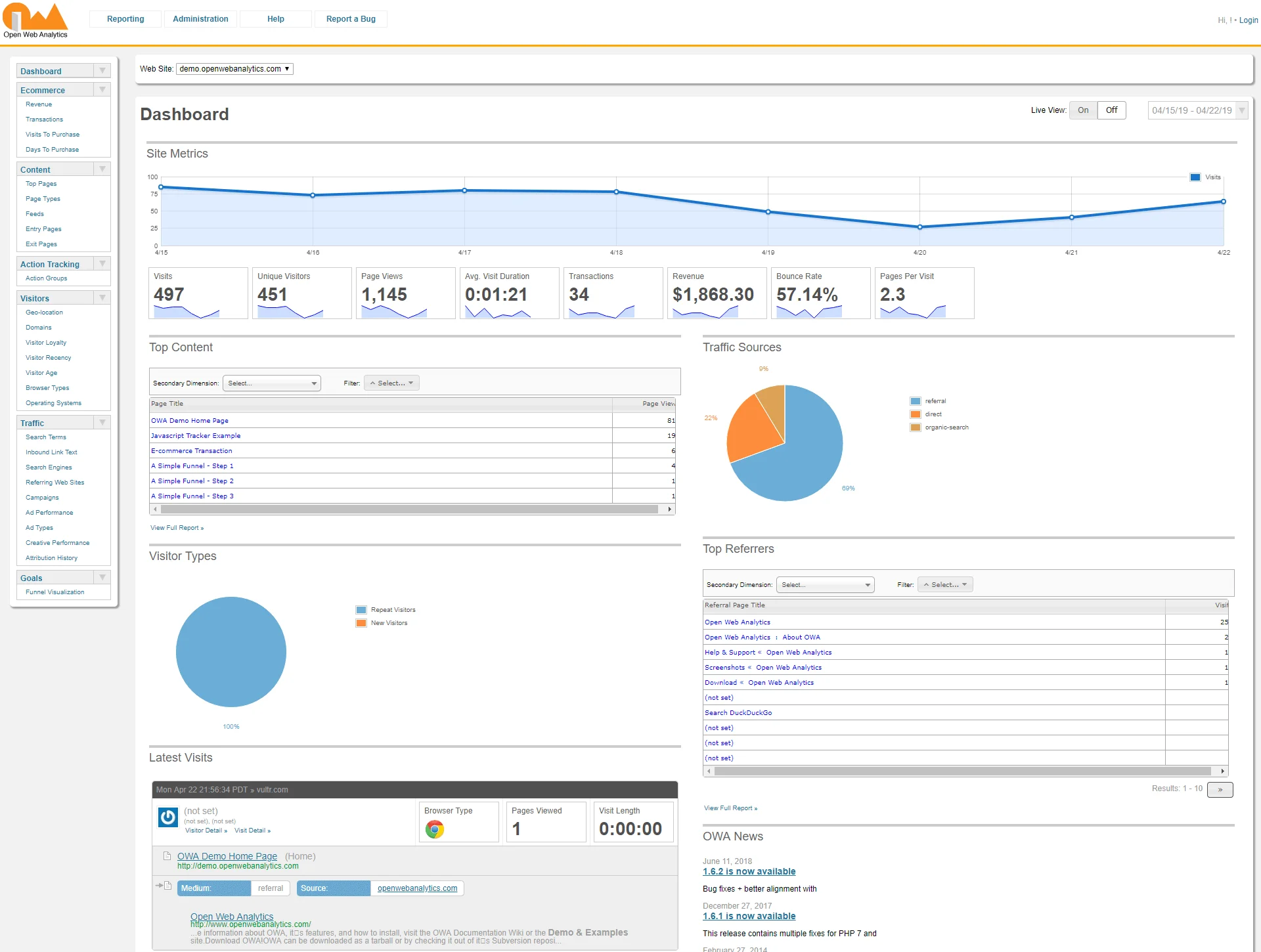Open Top Content Secondary Dimension dropdown

(x=272, y=383)
